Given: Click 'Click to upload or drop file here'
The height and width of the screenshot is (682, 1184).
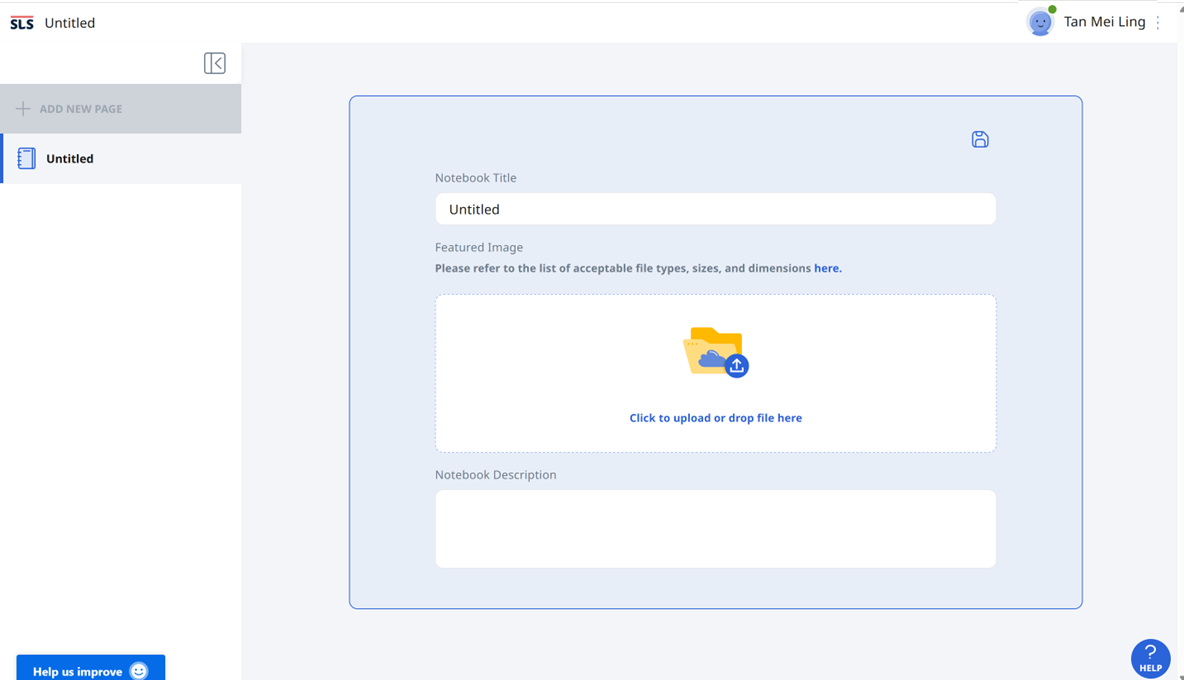Looking at the screenshot, I should (x=715, y=418).
